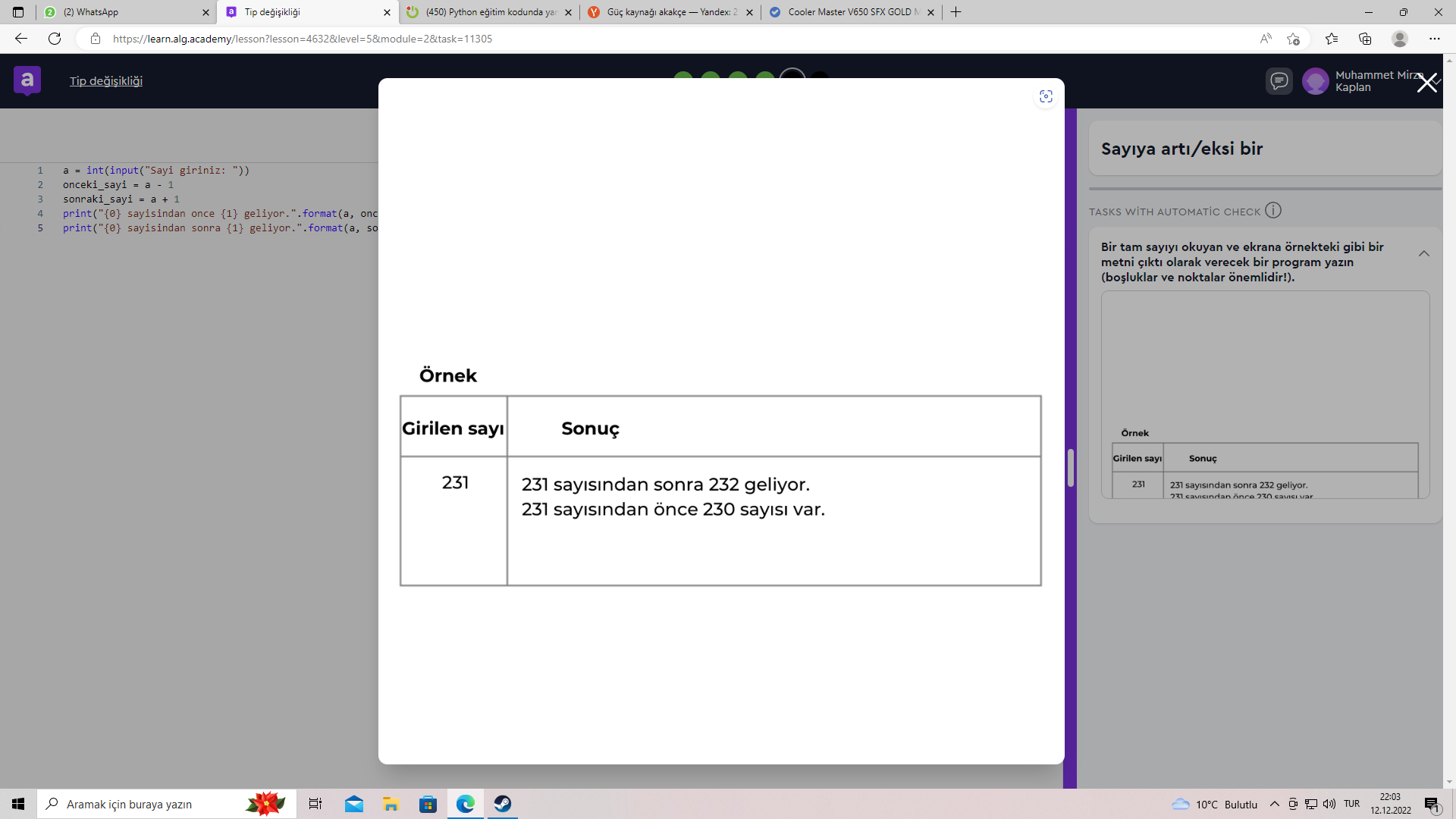Viewport: 1456px width, 819px height.
Task: Switch to the WhatsApp browser tab
Action: [121, 12]
